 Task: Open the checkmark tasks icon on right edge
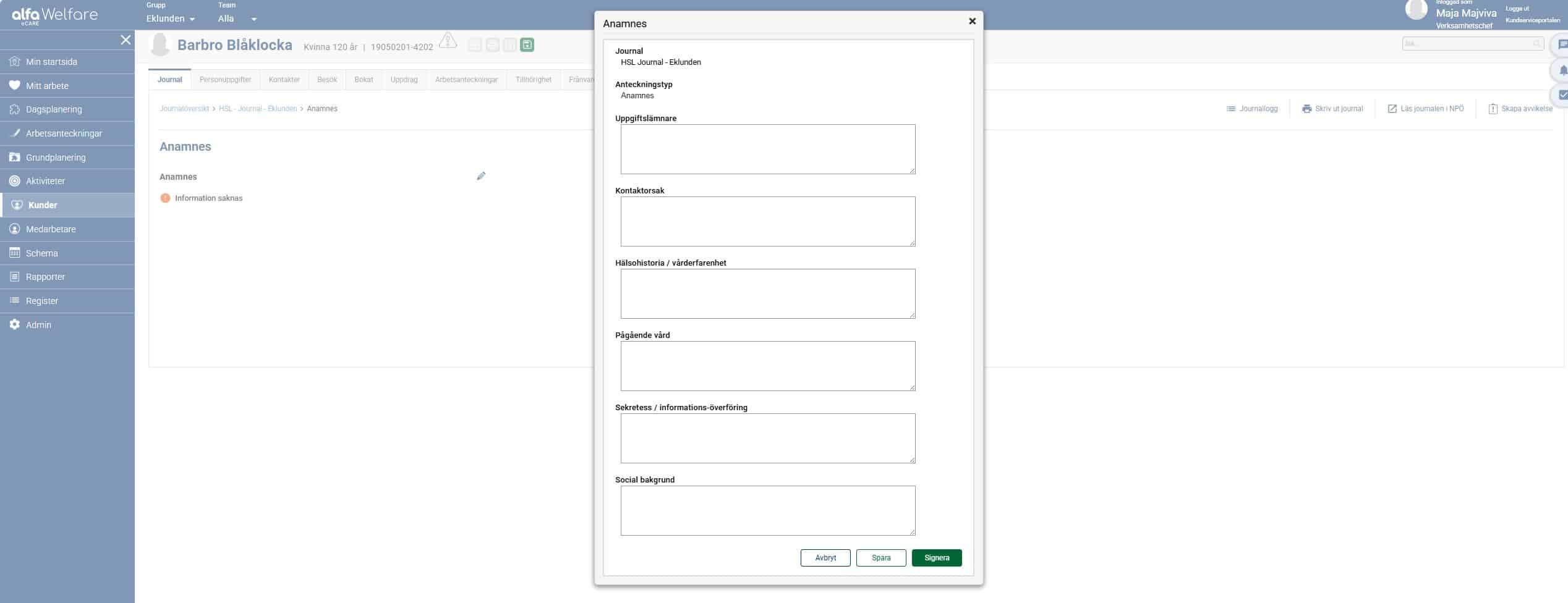click(x=1562, y=95)
